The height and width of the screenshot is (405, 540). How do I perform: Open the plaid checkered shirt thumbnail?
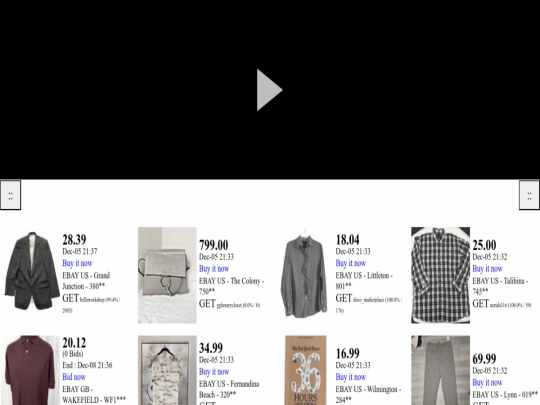point(440,275)
